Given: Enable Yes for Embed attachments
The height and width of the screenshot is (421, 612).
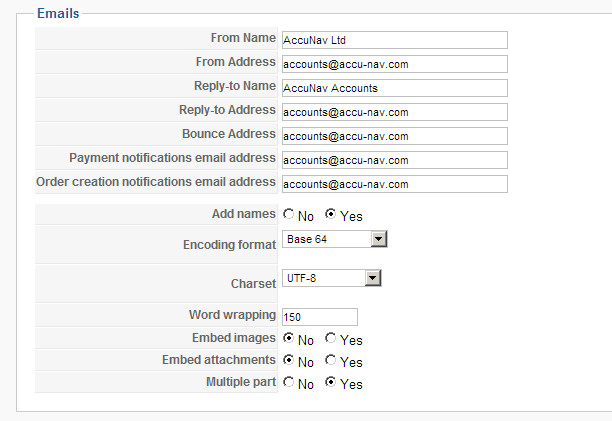Looking at the screenshot, I should (x=331, y=361).
